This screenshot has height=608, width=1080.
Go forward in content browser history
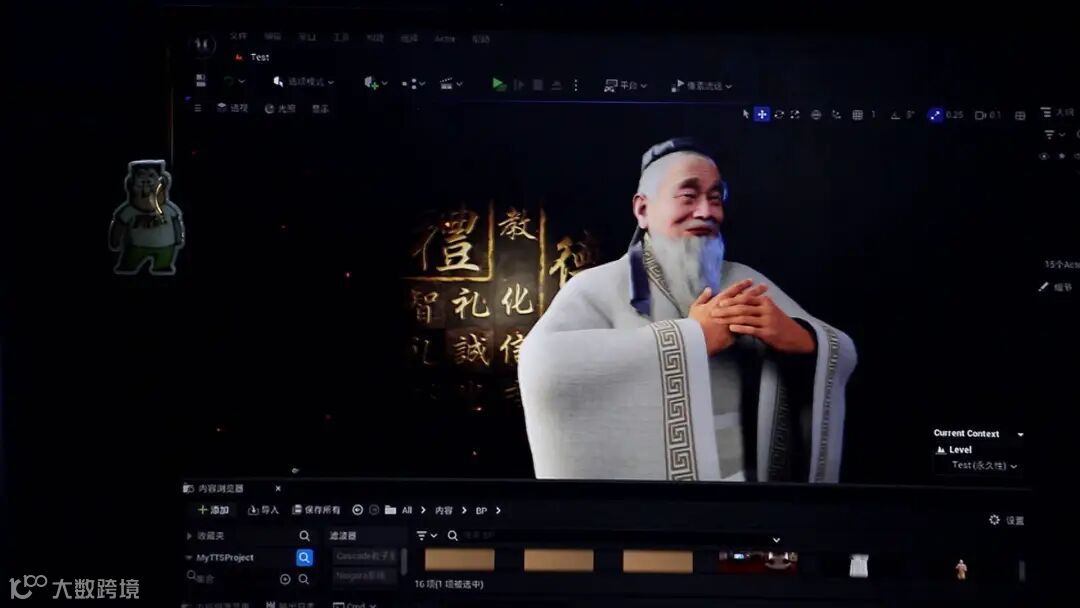[x=374, y=510]
